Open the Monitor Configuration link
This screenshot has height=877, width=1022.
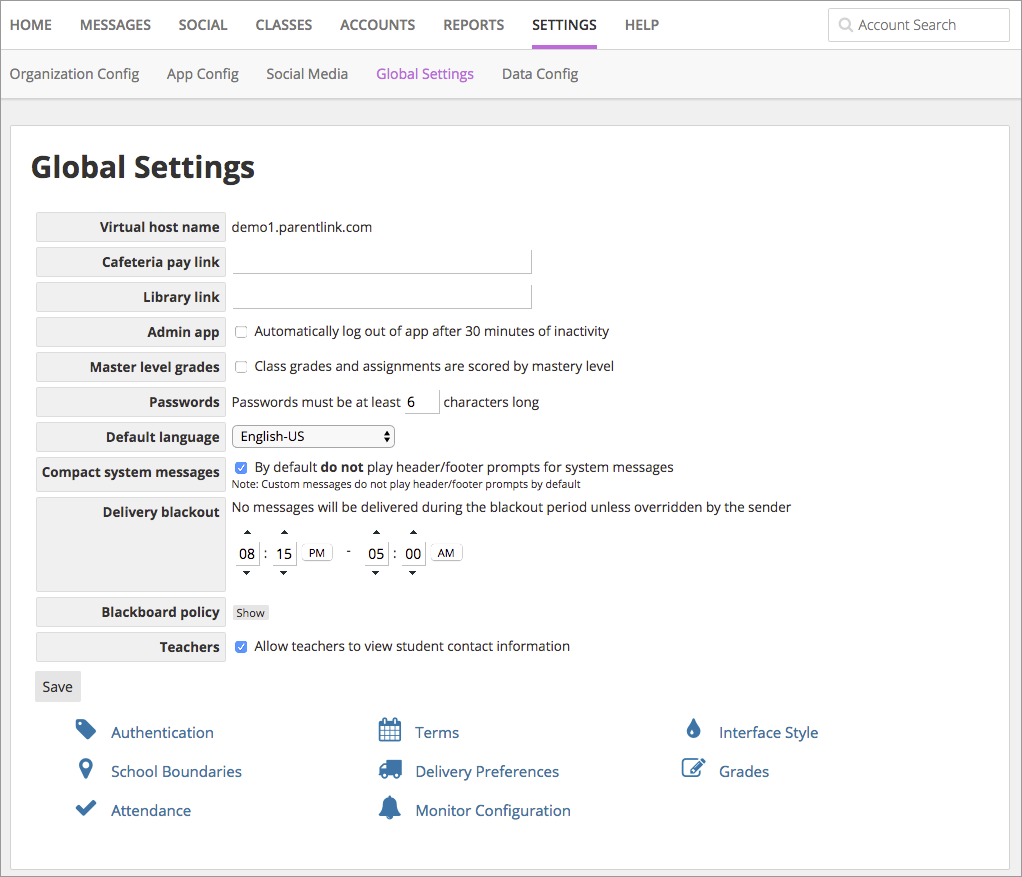click(x=493, y=811)
